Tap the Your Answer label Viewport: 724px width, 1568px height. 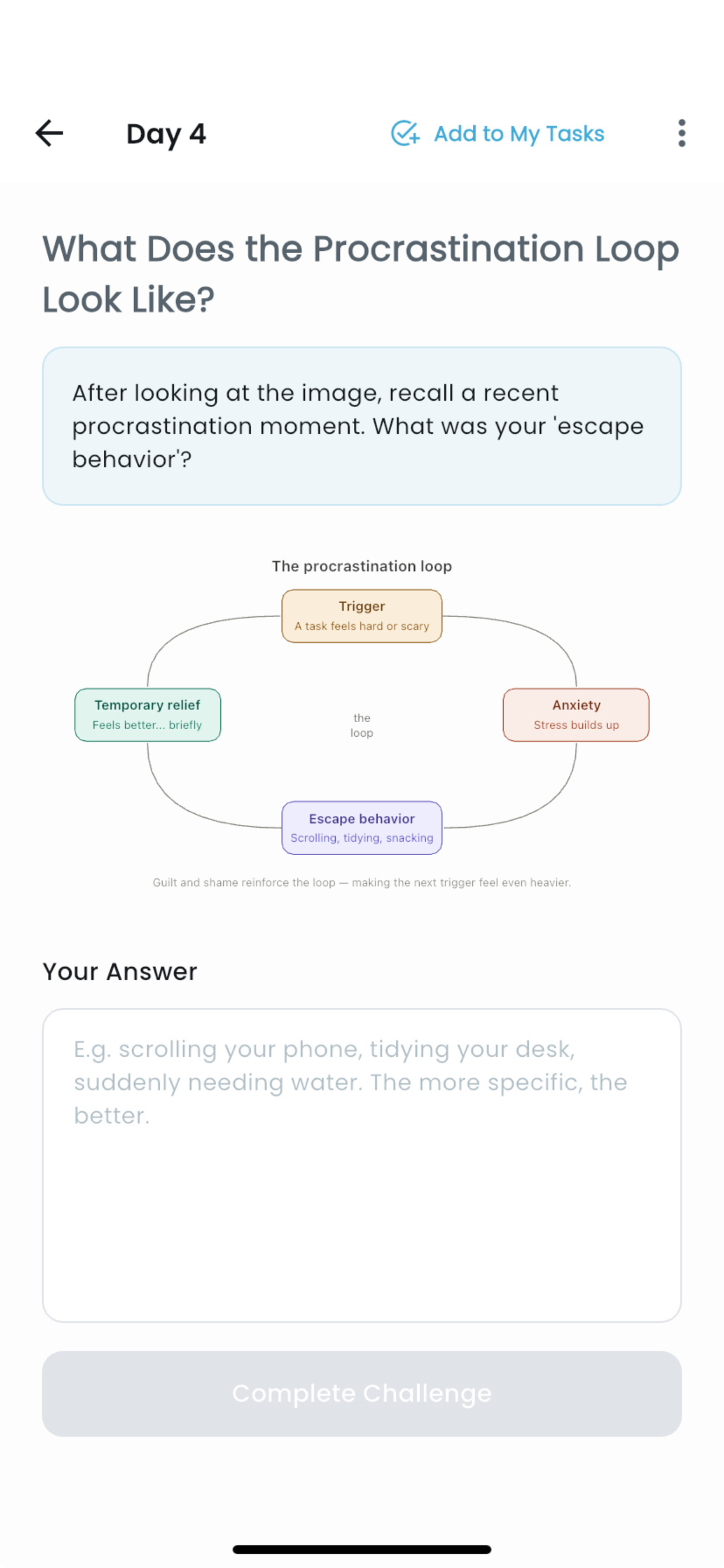pos(120,971)
